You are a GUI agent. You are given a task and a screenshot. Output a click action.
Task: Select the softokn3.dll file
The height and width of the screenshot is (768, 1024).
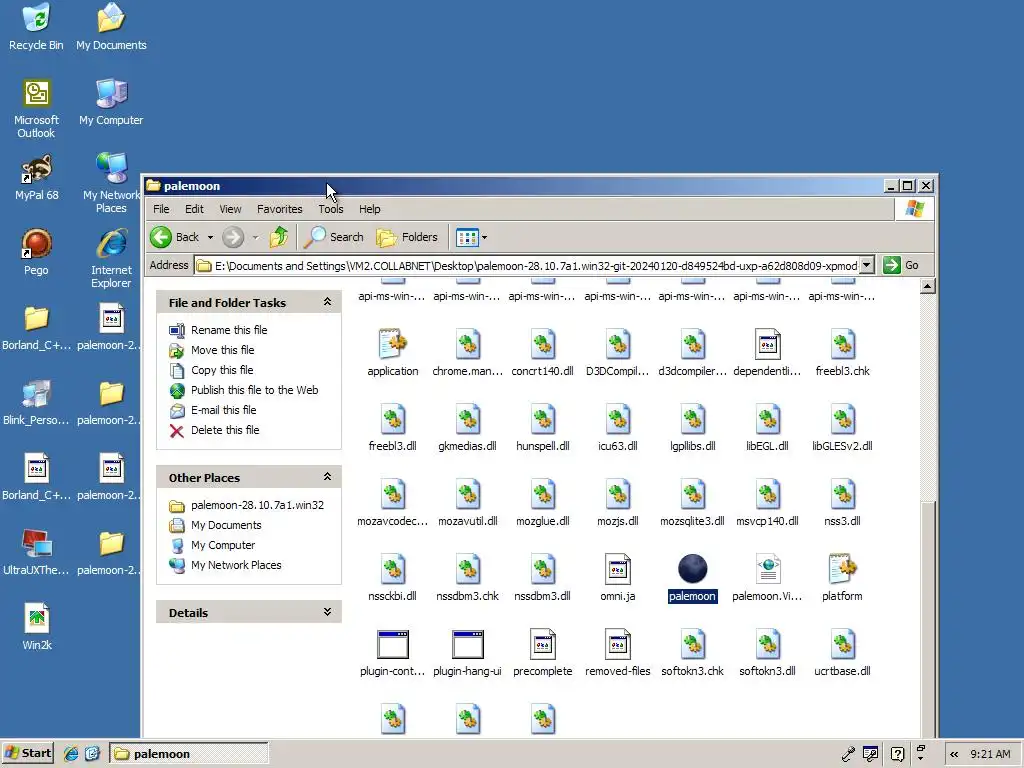coord(767,652)
